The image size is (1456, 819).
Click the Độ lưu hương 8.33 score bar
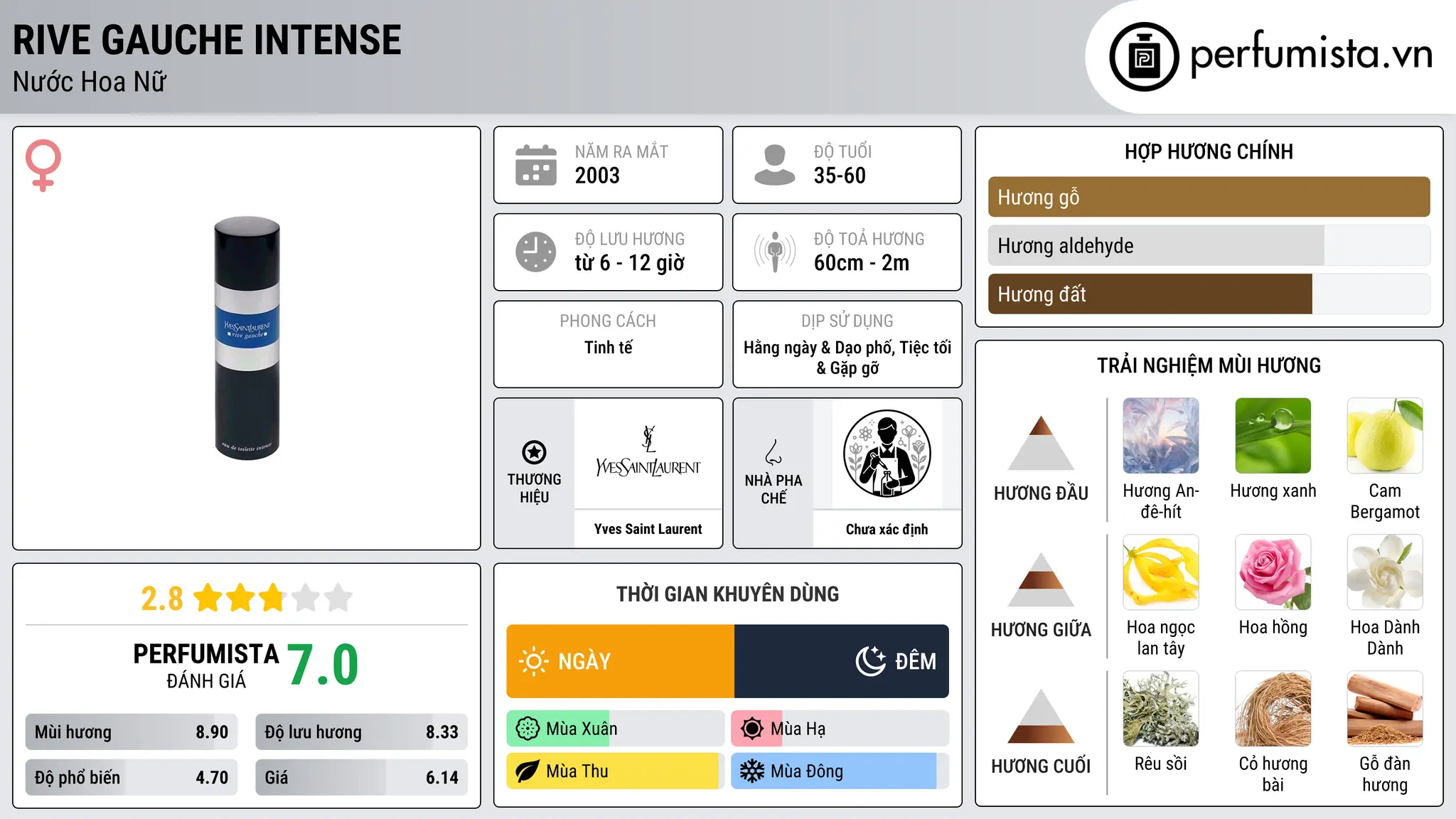361,732
